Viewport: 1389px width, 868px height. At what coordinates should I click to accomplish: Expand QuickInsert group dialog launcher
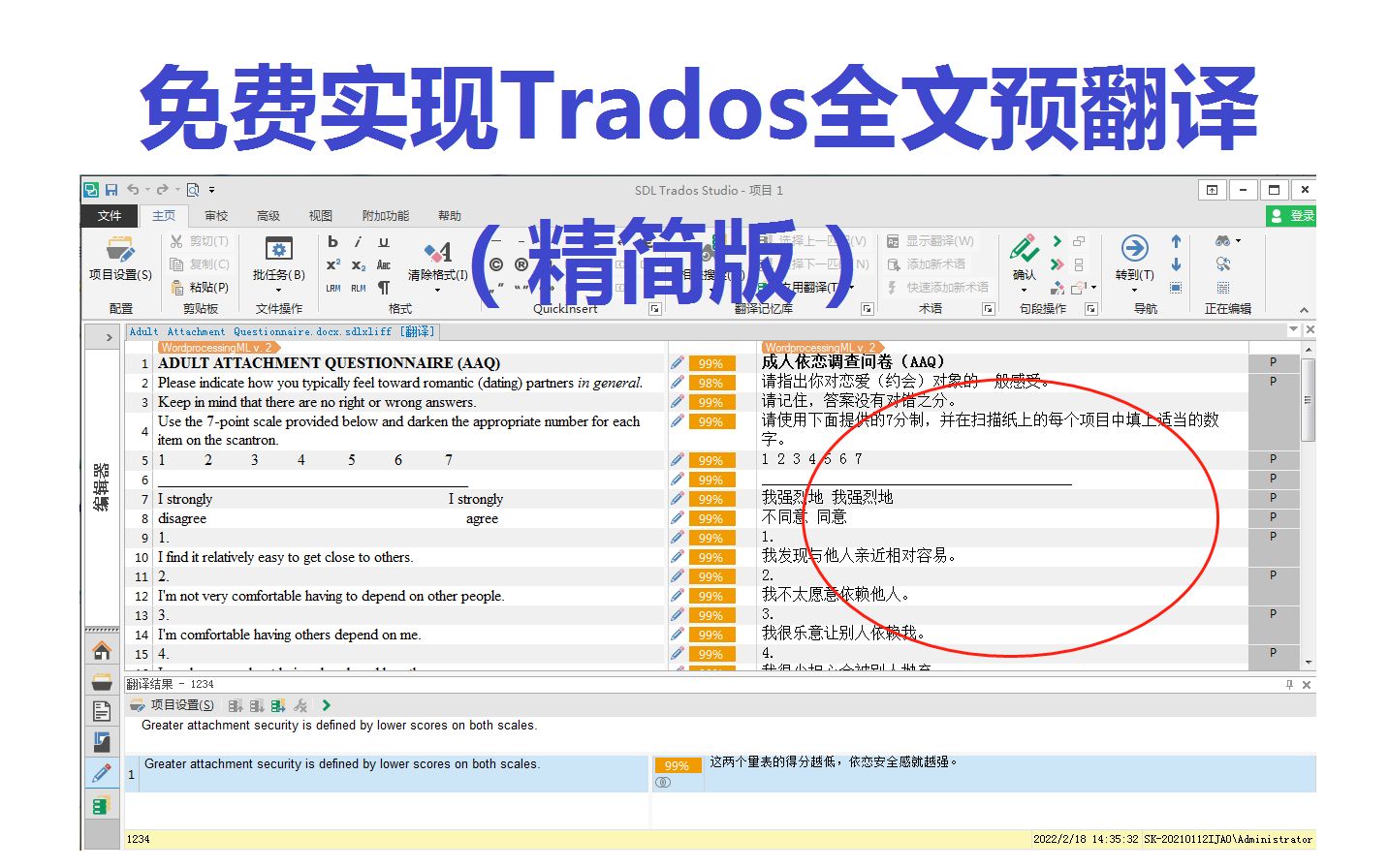(655, 309)
